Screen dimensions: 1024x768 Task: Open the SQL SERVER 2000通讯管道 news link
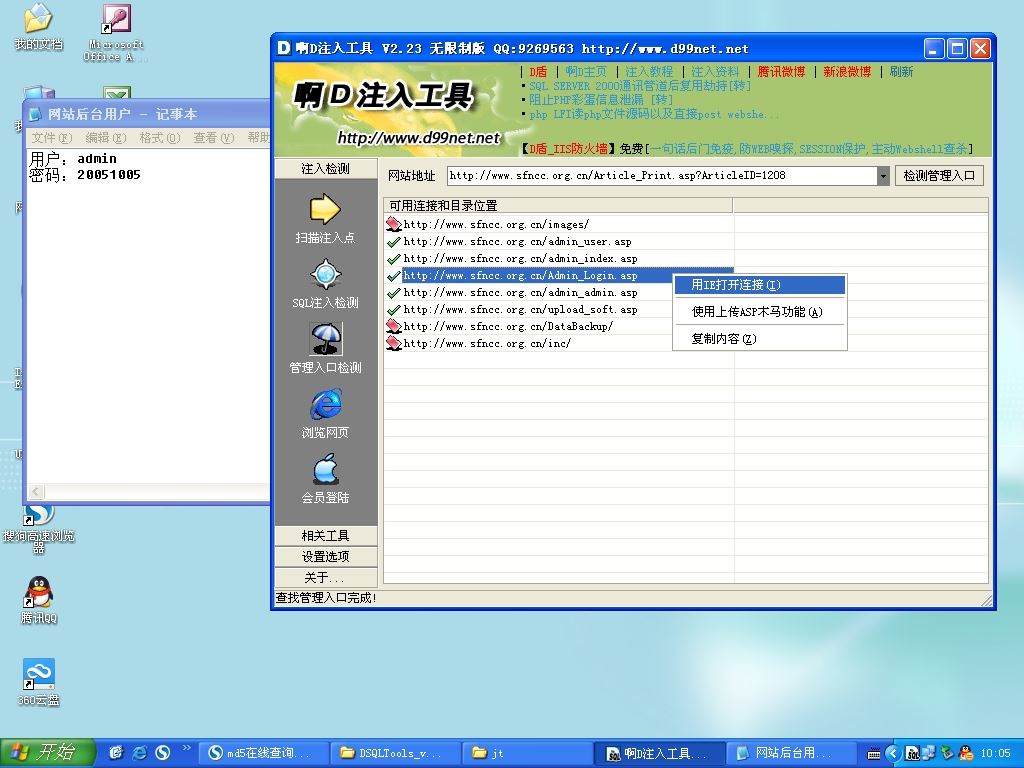coord(639,86)
